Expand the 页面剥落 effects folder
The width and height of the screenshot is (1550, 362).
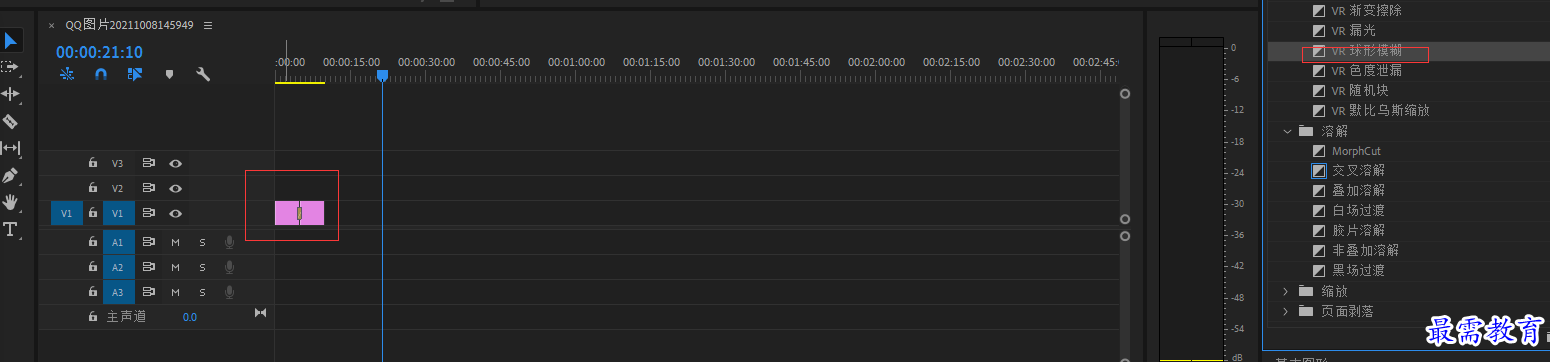tap(1288, 311)
